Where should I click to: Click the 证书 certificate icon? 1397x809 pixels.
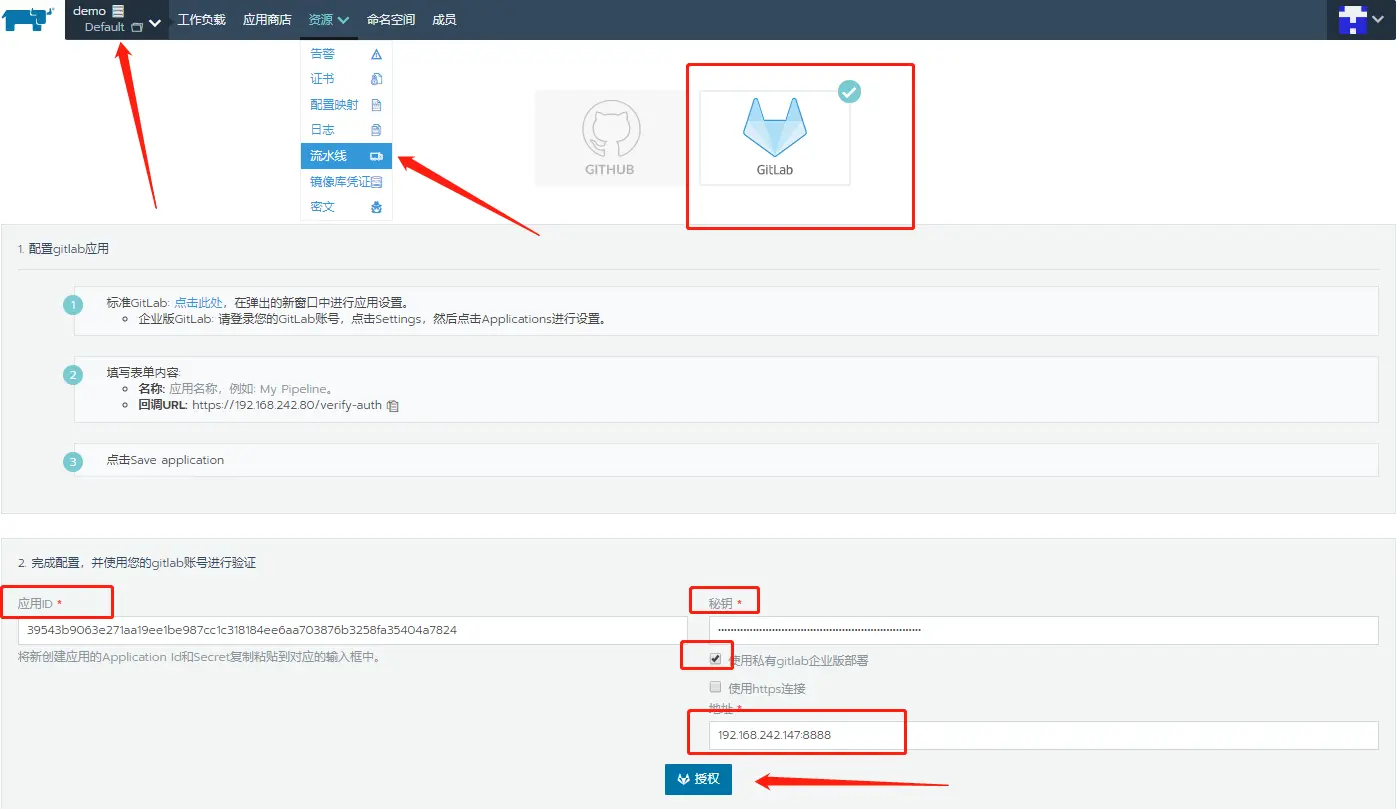tap(376, 78)
